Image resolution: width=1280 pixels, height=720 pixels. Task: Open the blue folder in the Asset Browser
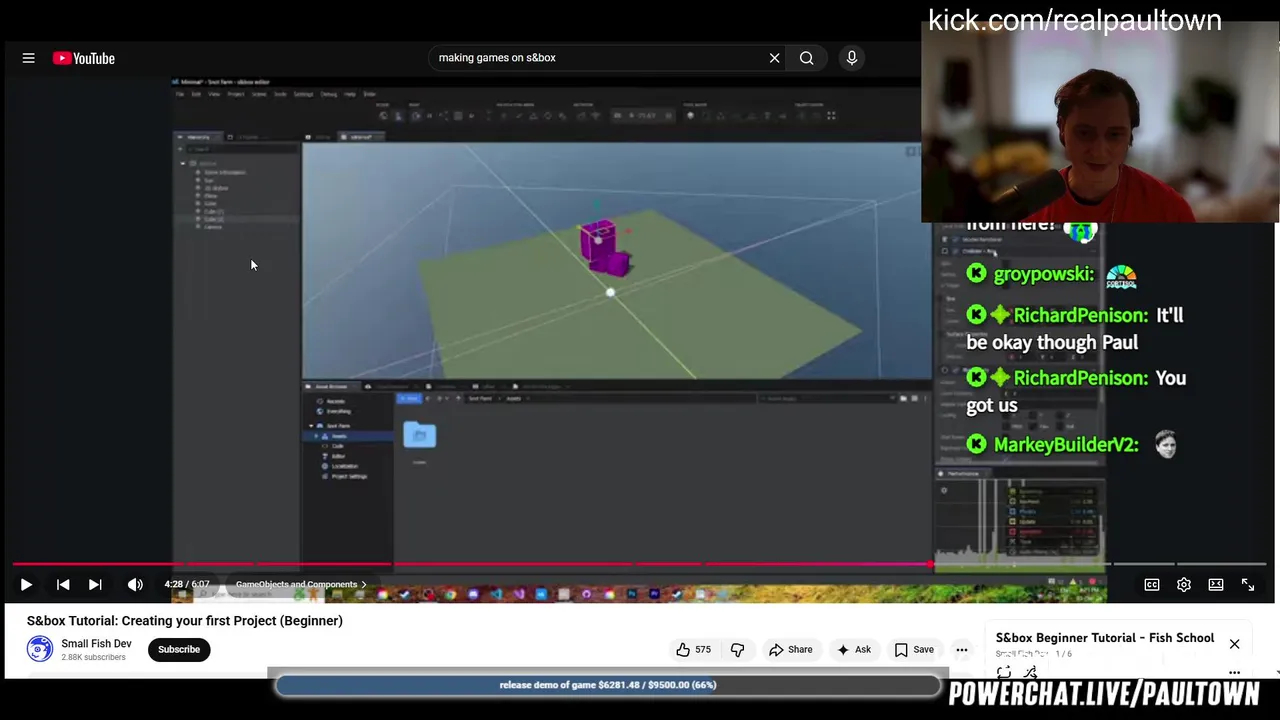[420, 435]
